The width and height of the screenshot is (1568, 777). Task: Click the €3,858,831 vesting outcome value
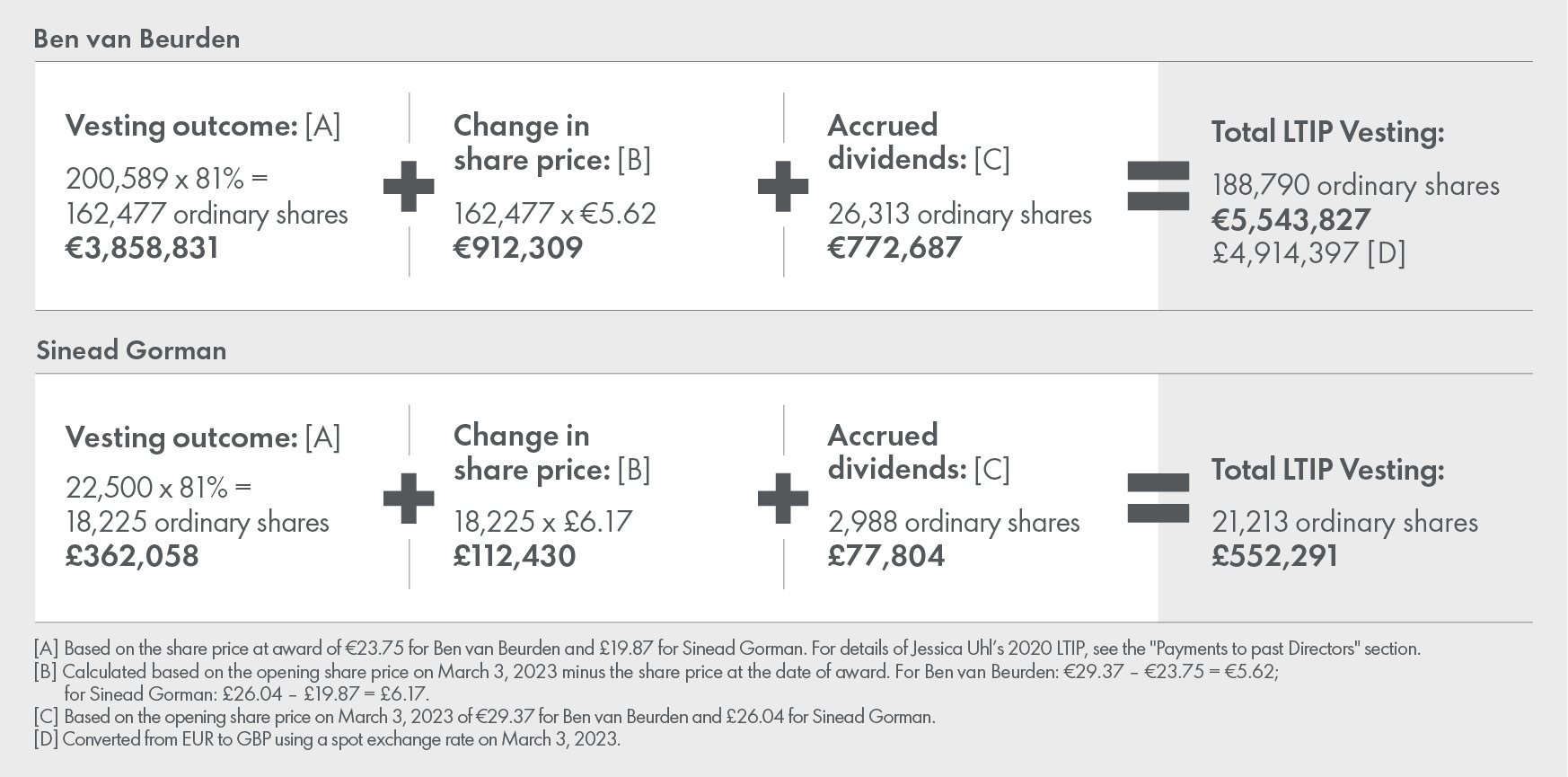pos(143,248)
